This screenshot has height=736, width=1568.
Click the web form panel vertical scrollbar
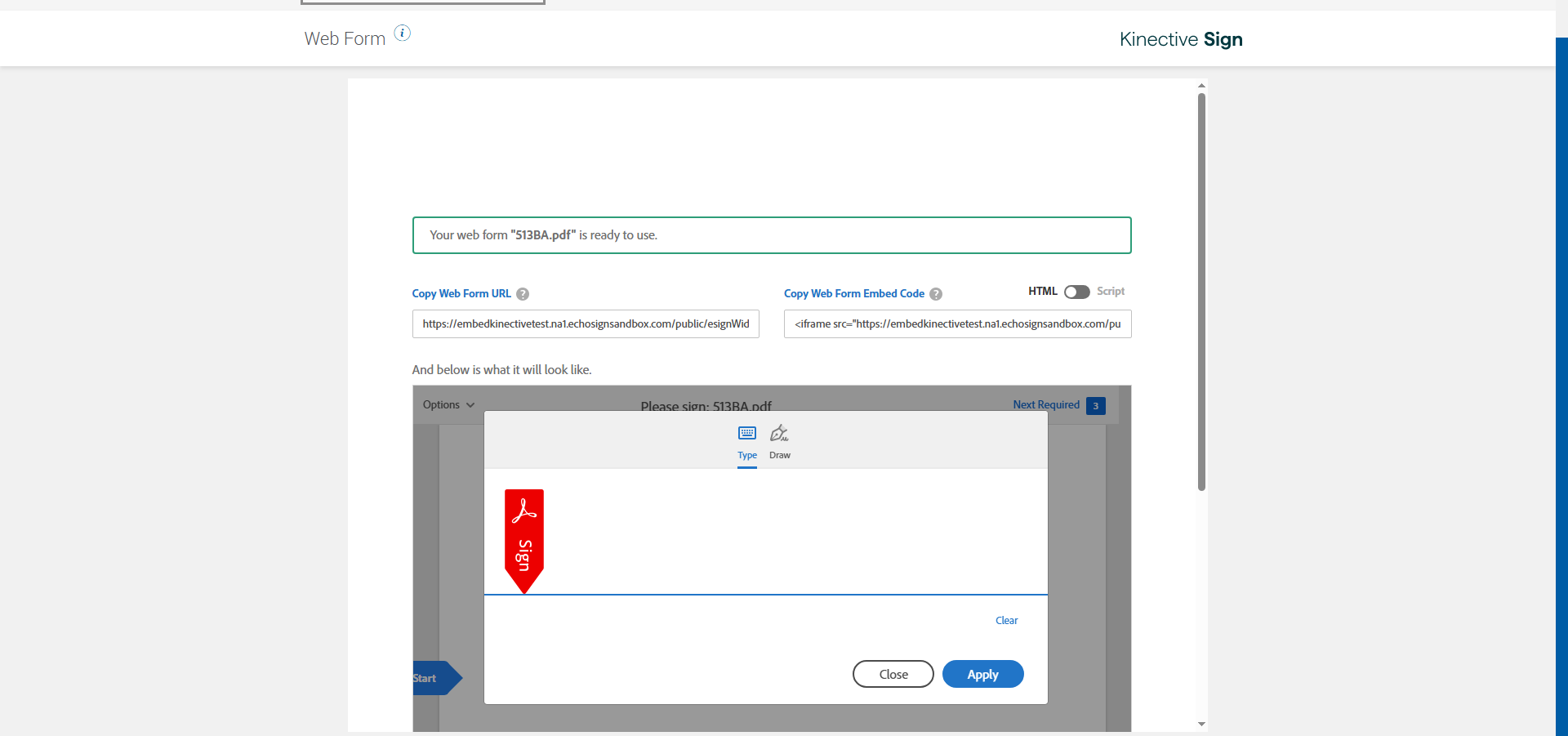coord(1201,292)
